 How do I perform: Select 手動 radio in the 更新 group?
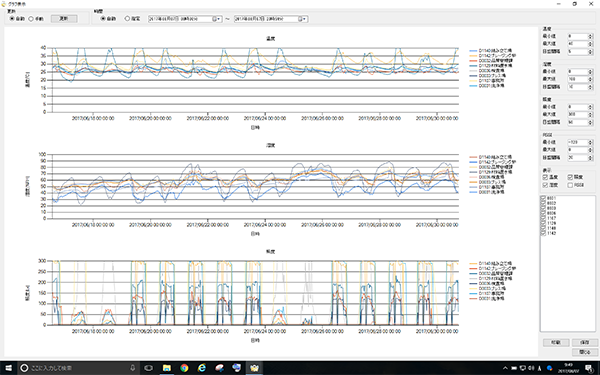tap(31, 19)
